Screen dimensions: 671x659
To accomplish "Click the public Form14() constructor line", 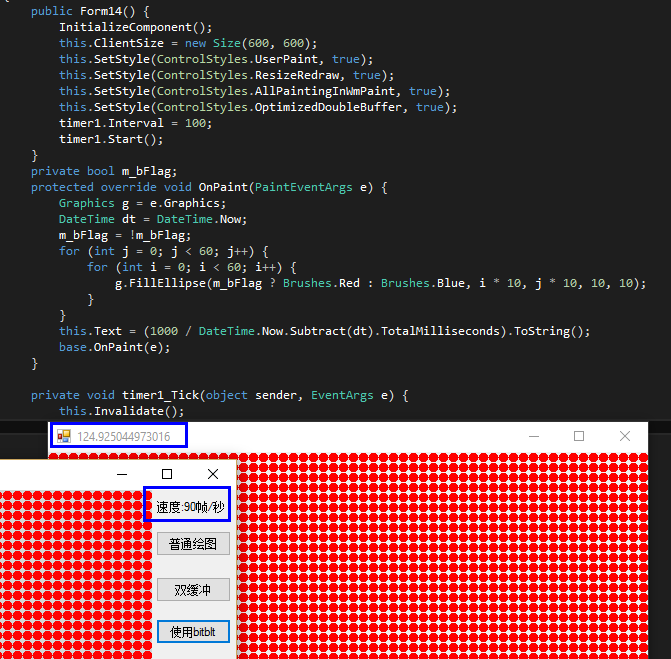I will tap(90, 11).
